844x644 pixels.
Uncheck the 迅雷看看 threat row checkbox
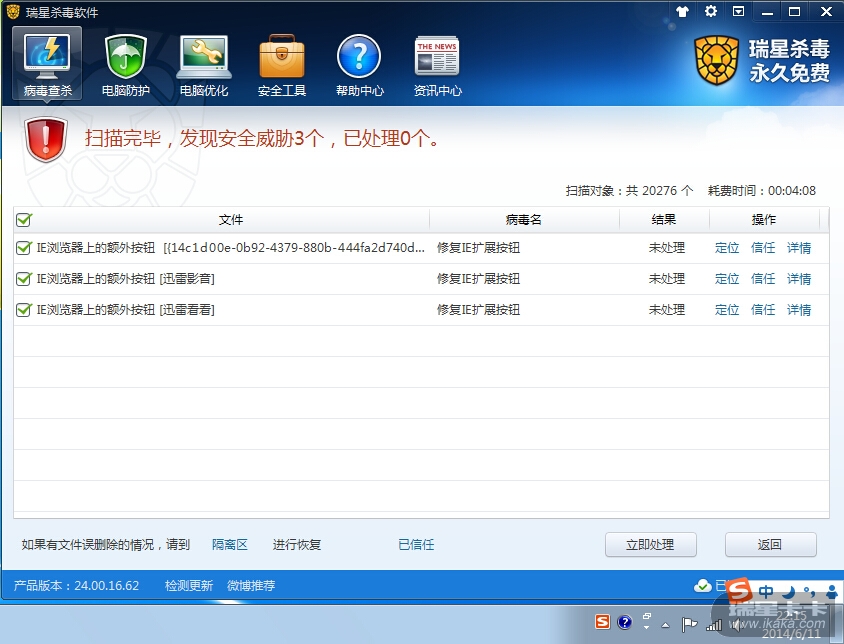click(24, 310)
